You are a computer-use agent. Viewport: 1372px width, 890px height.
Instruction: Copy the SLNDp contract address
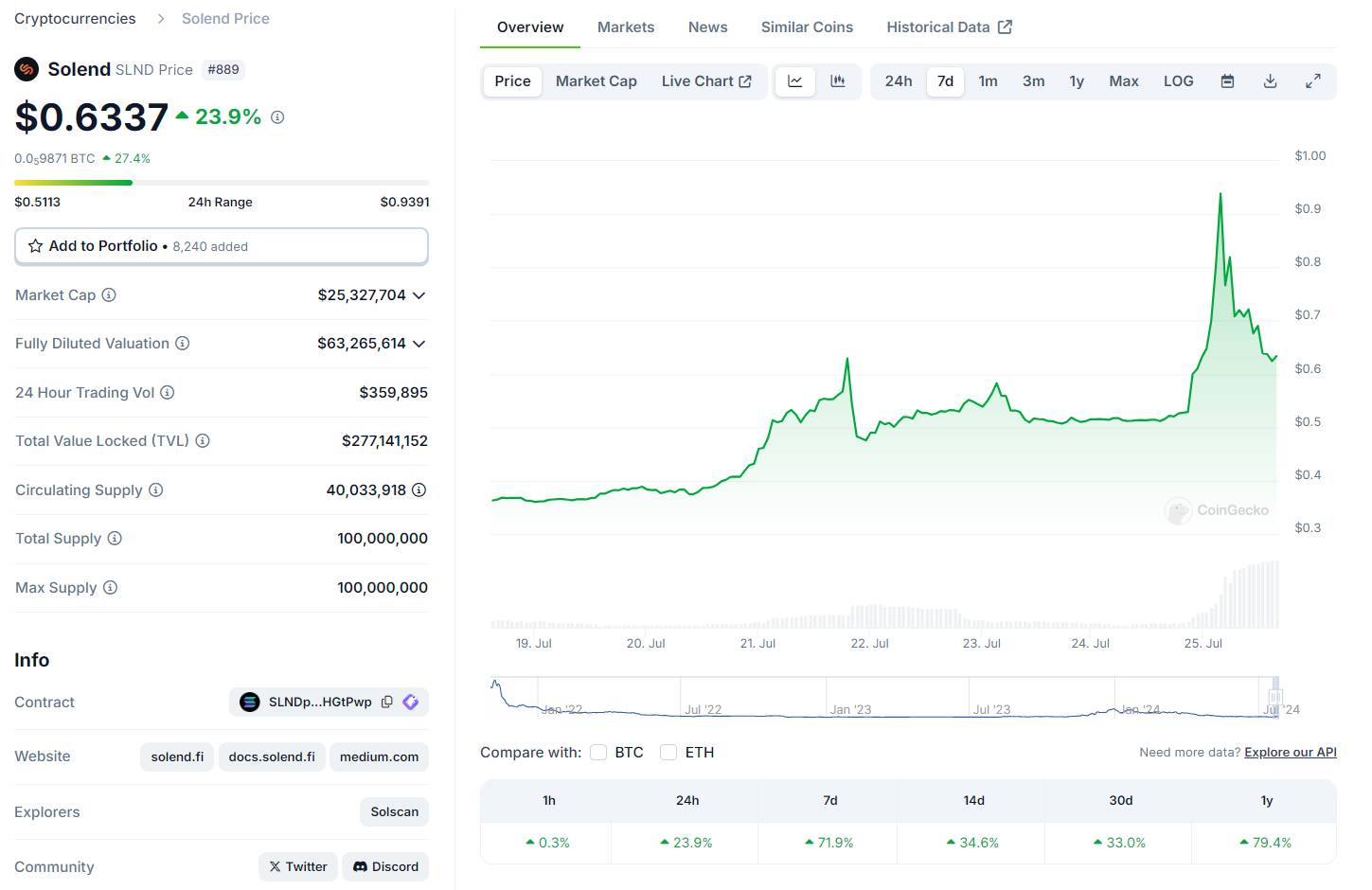click(387, 703)
